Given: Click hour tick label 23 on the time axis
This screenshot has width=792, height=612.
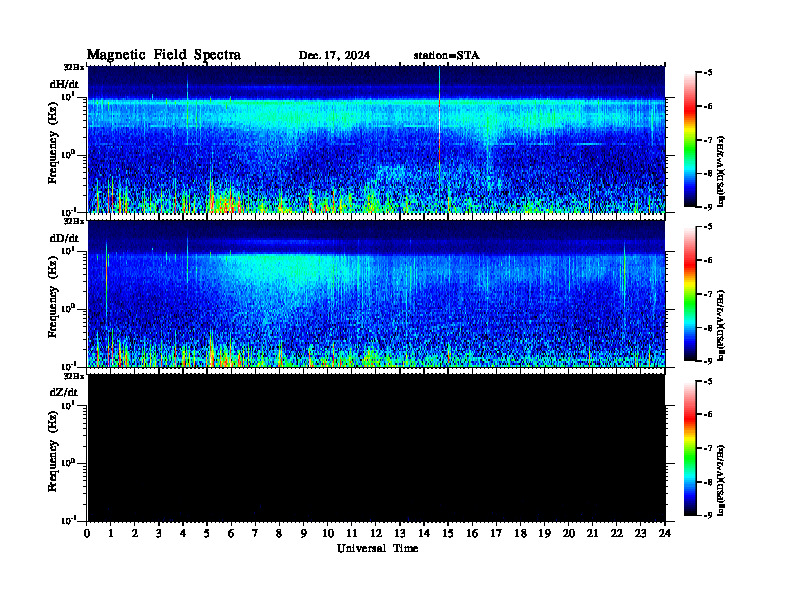Looking at the screenshot, I should [x=640, y=534].
